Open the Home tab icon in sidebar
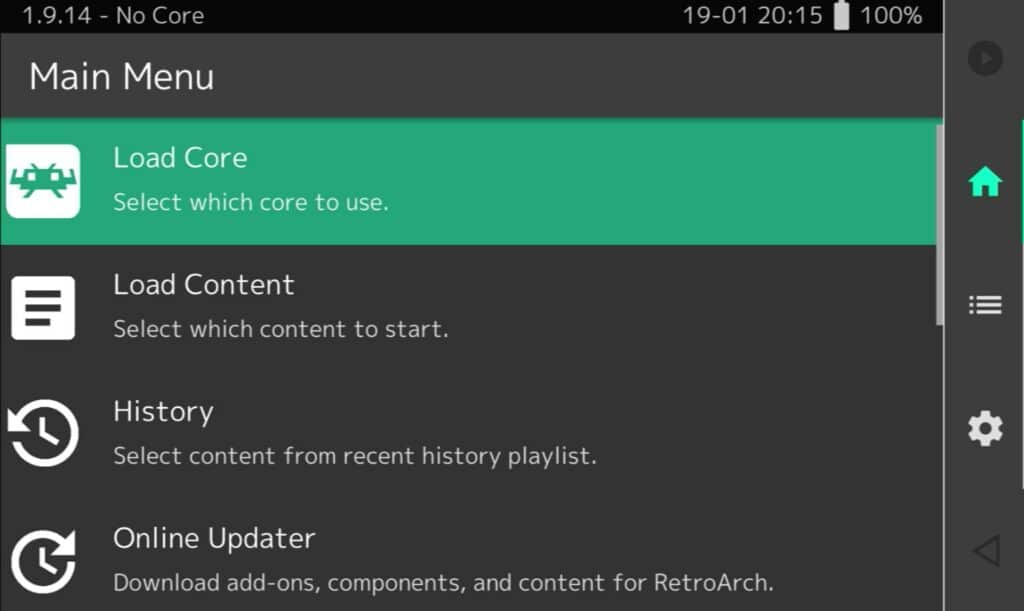This screenshot has width=1024, height=611. [x=985, y=181]
